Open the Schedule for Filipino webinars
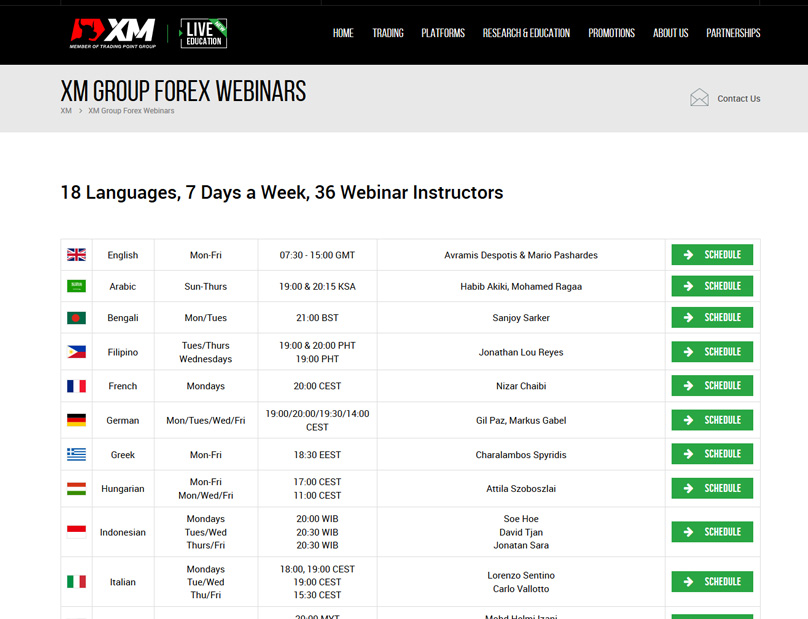 [712, 352]
